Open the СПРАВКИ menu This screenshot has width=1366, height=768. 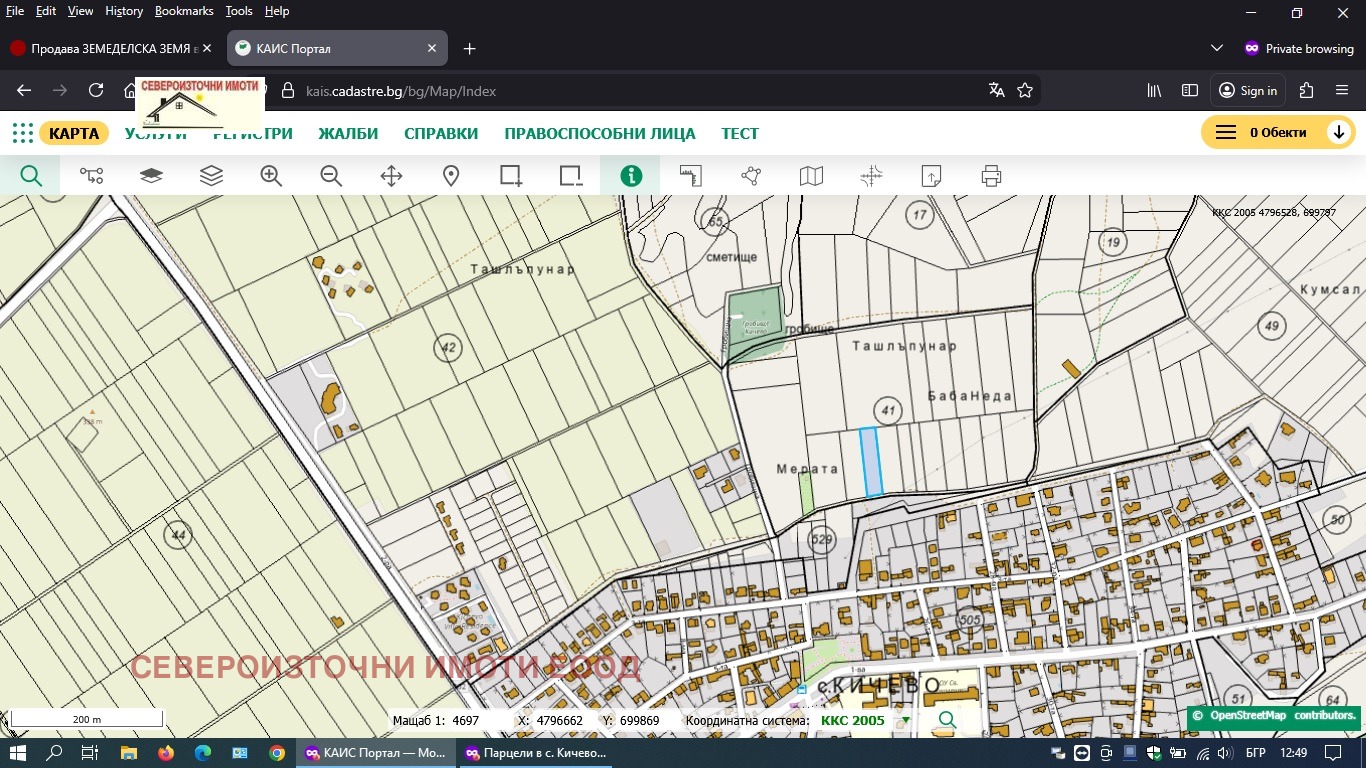pos(441,133)
